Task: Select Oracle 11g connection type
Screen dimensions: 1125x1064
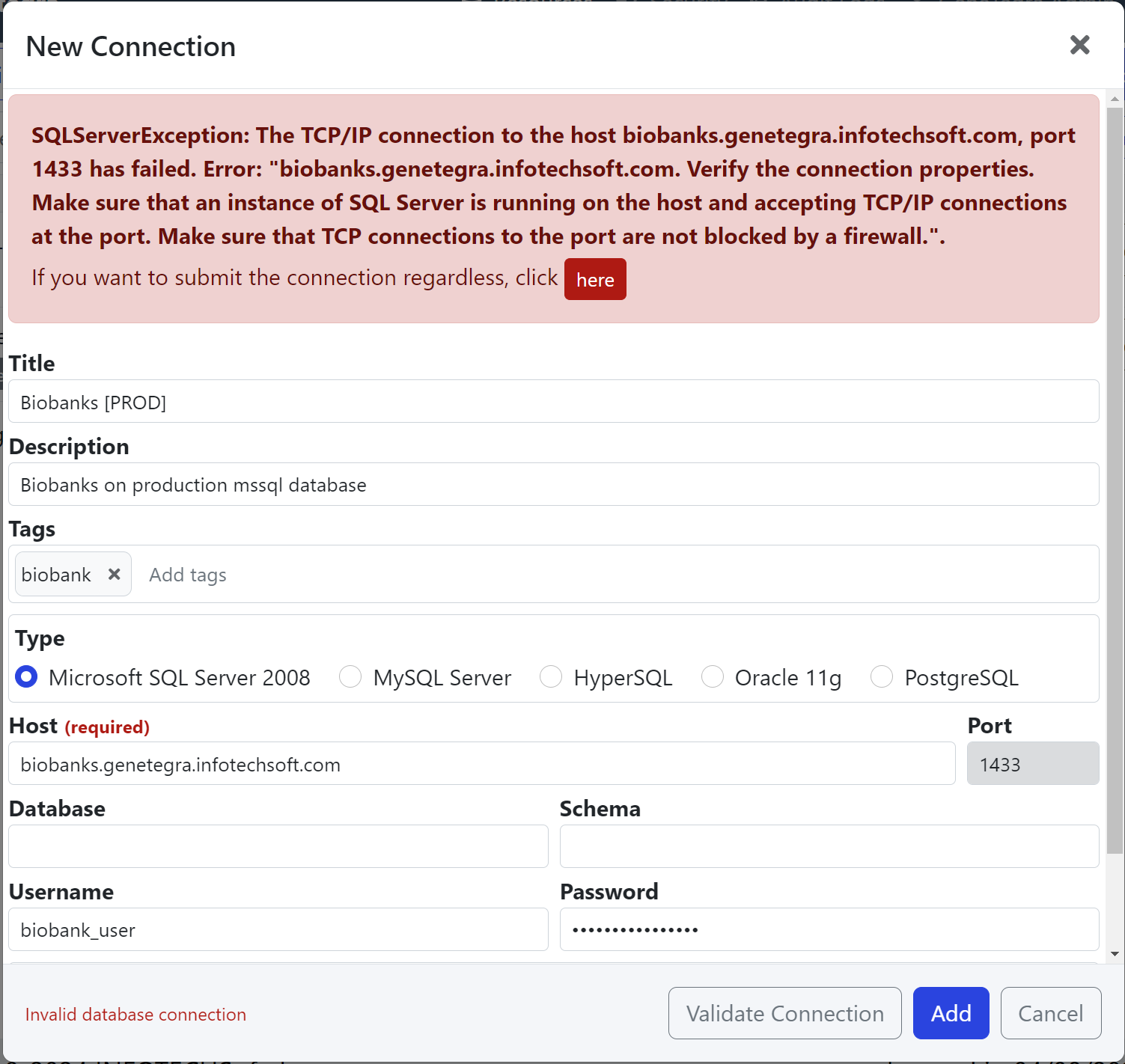Action: click(x=713, y=676)
